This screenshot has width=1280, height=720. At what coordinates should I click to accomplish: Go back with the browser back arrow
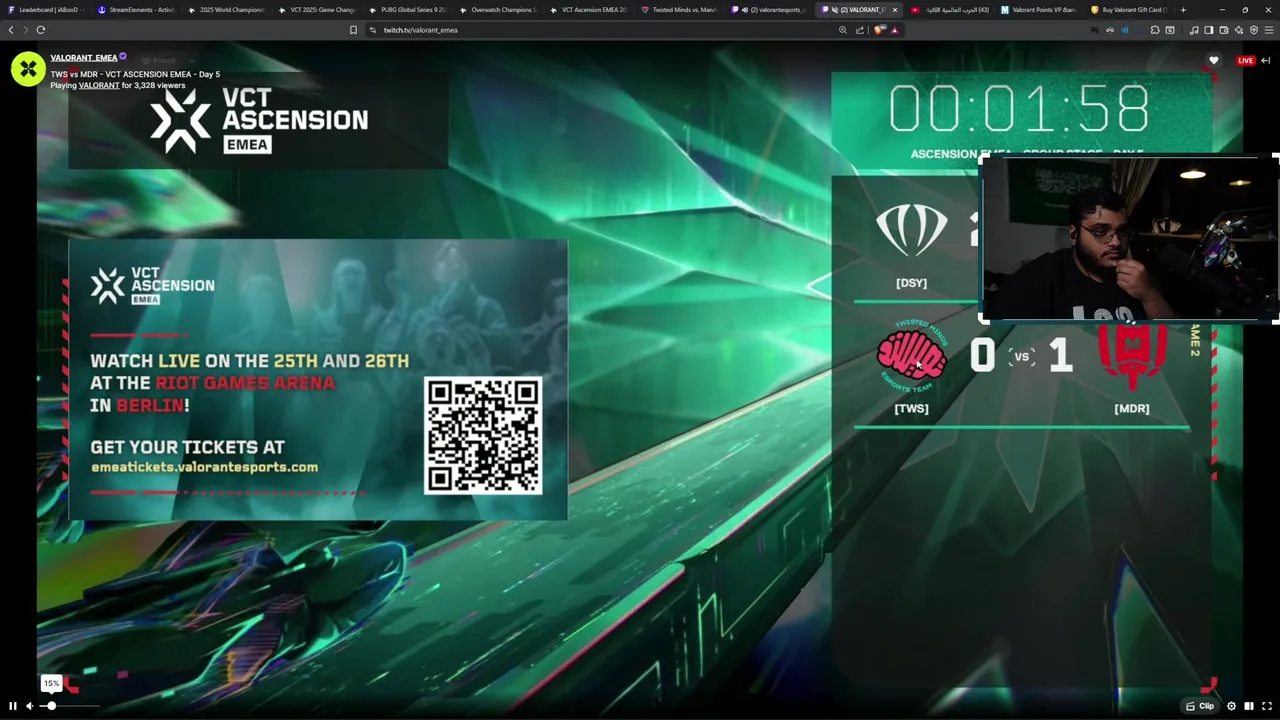[11, 30]
